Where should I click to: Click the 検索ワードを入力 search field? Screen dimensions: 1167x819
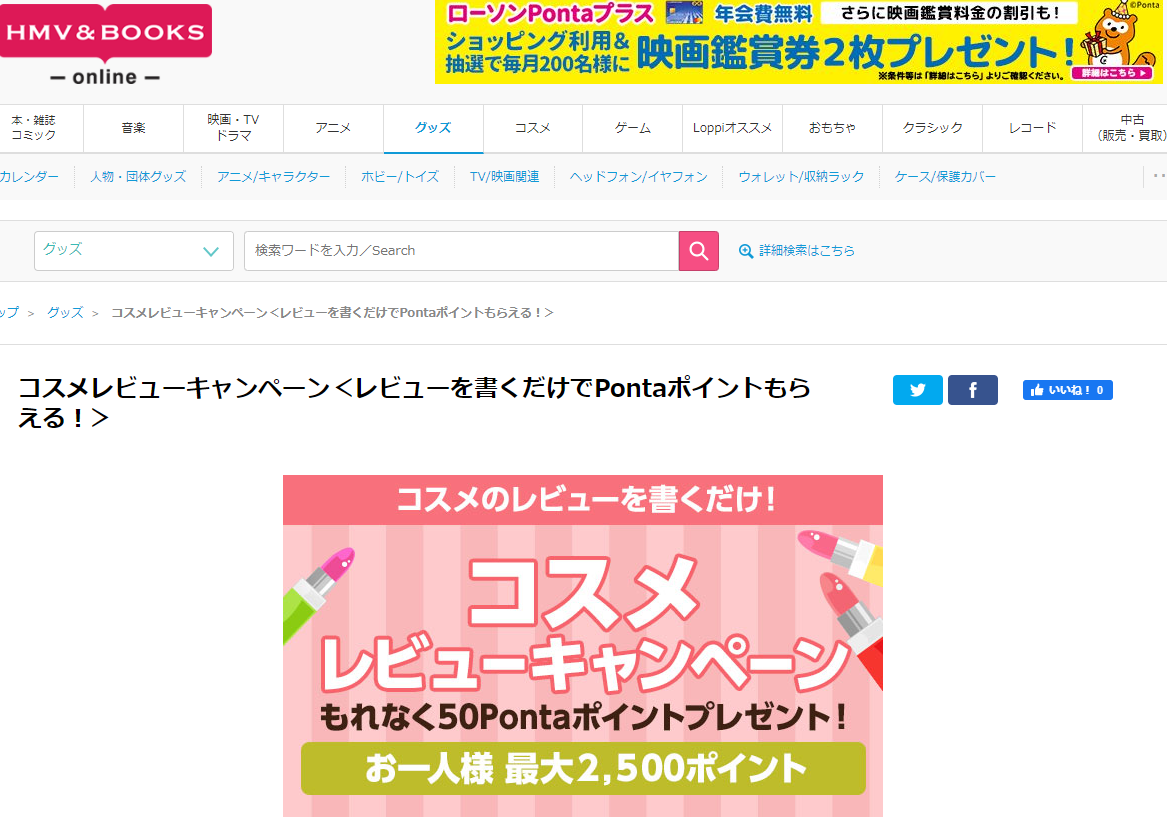pos(461,251)
